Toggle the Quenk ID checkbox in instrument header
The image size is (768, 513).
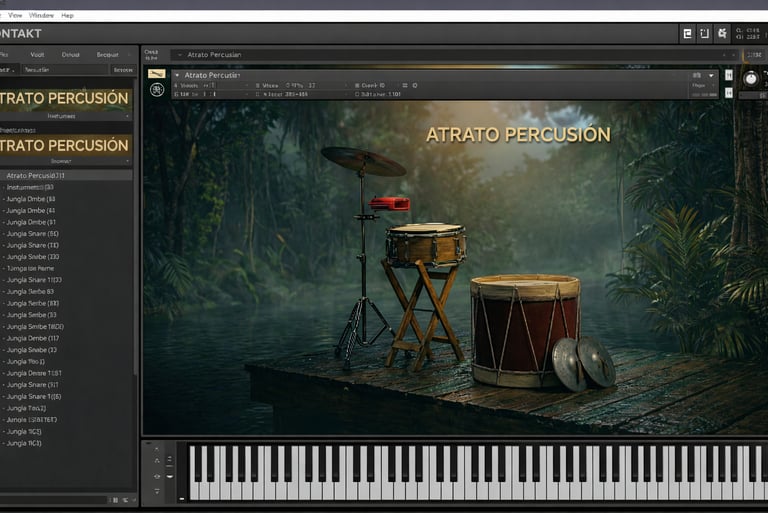(357, 85)
